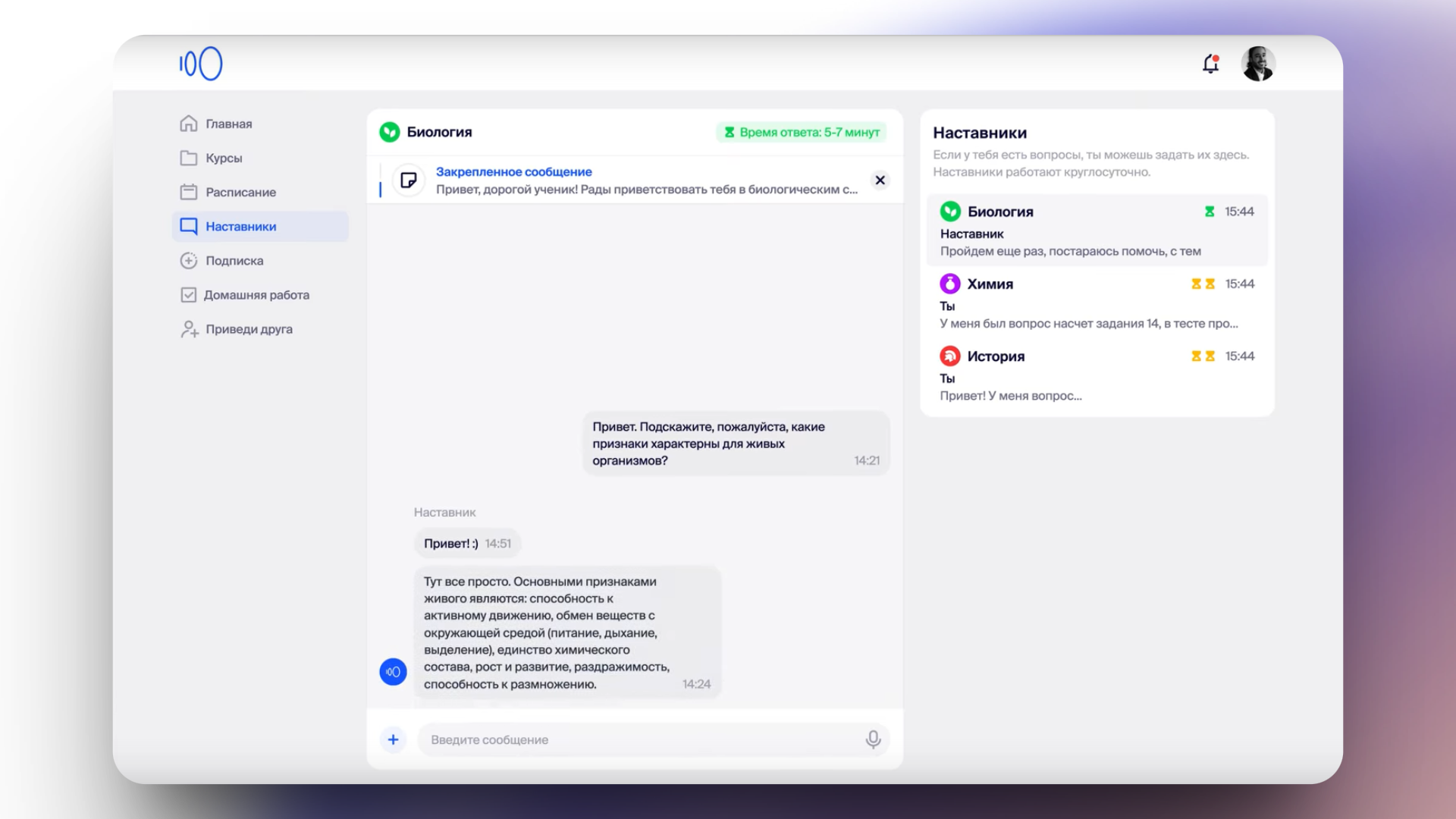This screenshot has width=1456, height=819.
Task: Click the plus attachment button
Action: [393, 739]
